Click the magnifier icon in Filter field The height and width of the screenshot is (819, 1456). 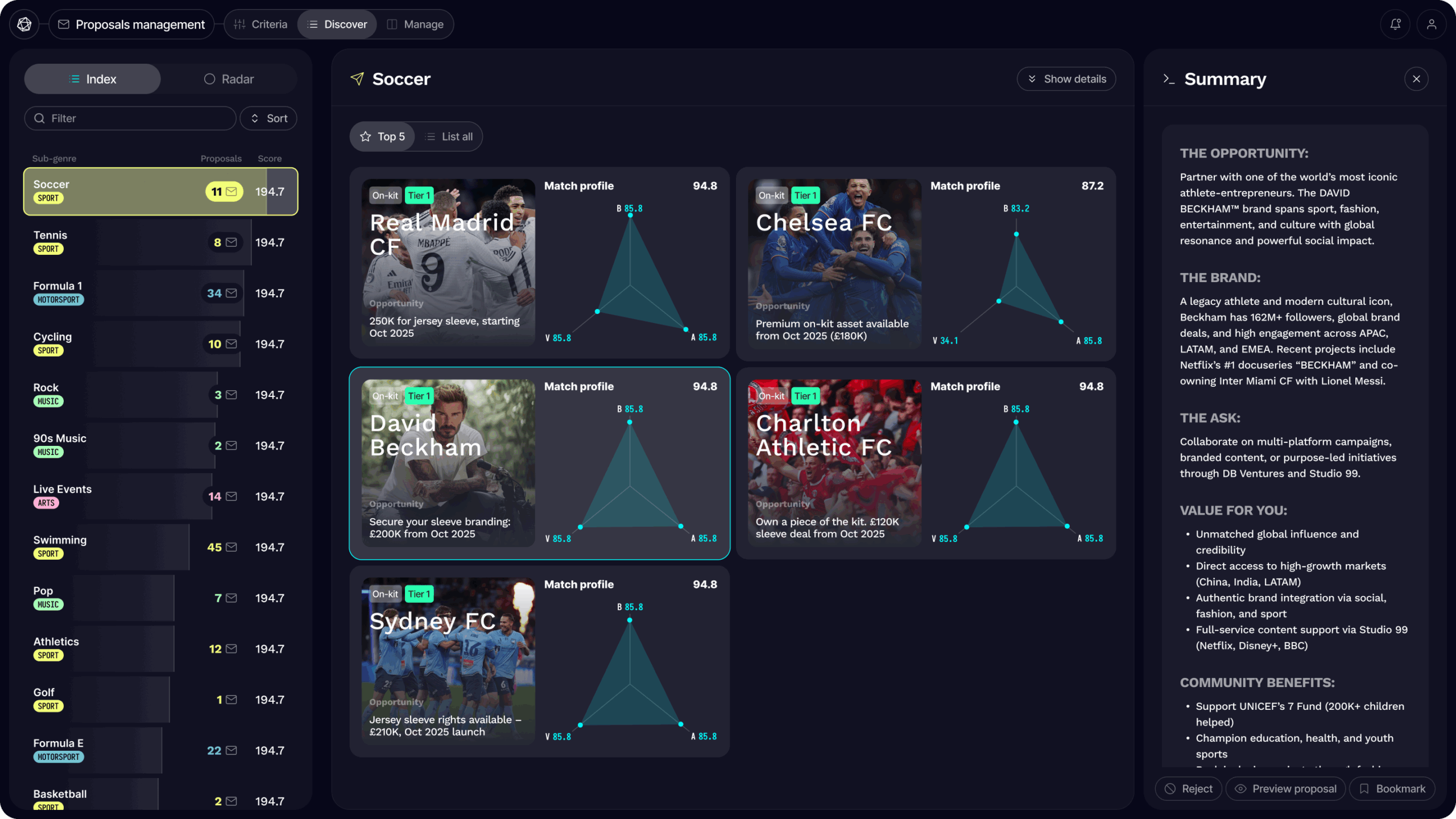click(x=39, y=118)
